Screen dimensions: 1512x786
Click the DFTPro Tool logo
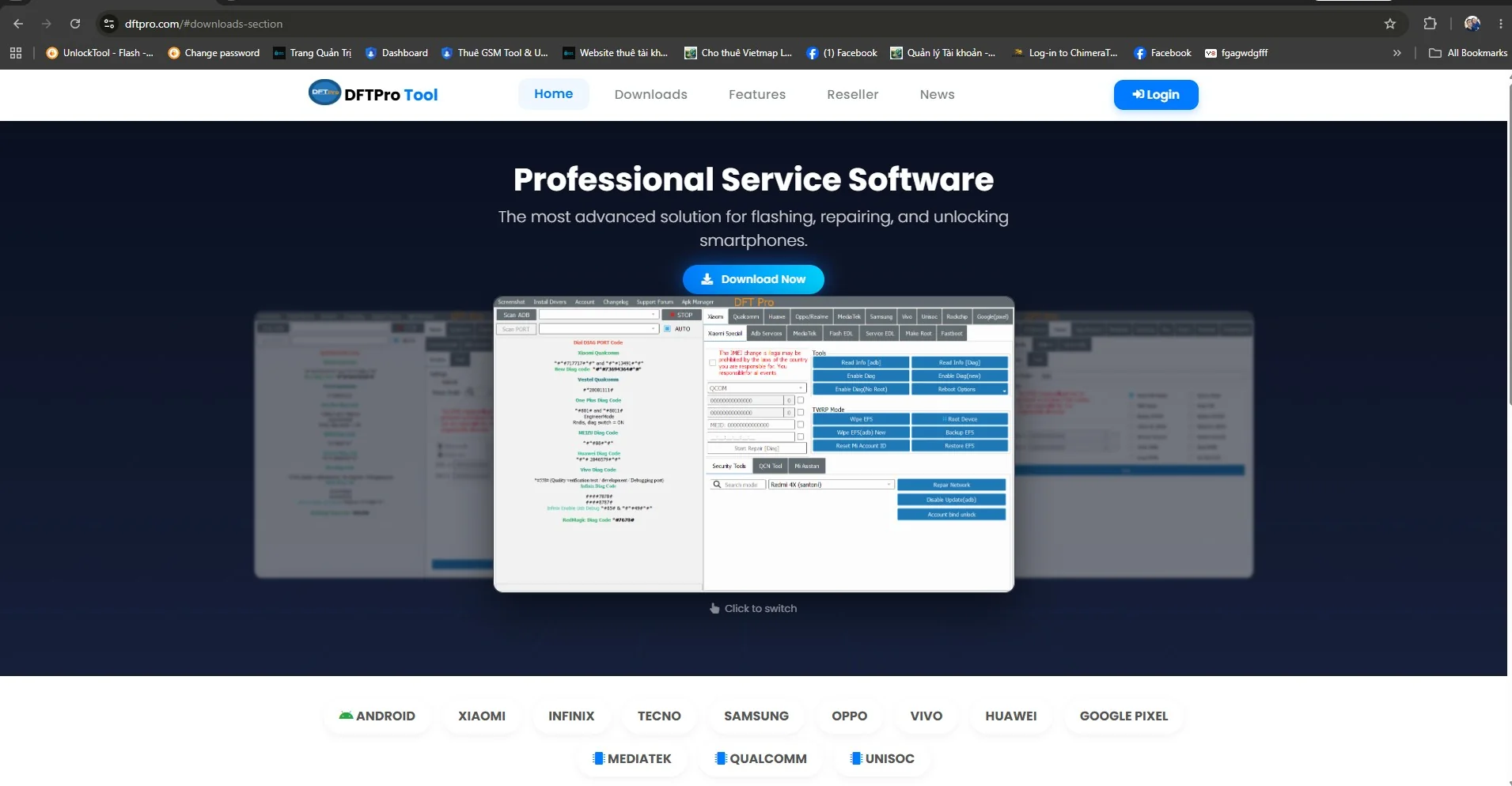point(373,94)
